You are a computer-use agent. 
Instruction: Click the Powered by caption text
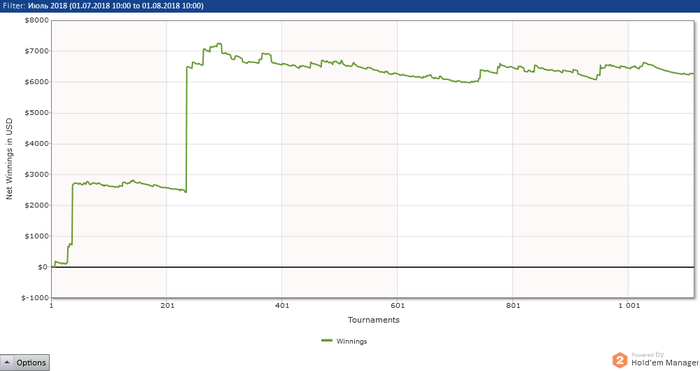pos(647,354)
